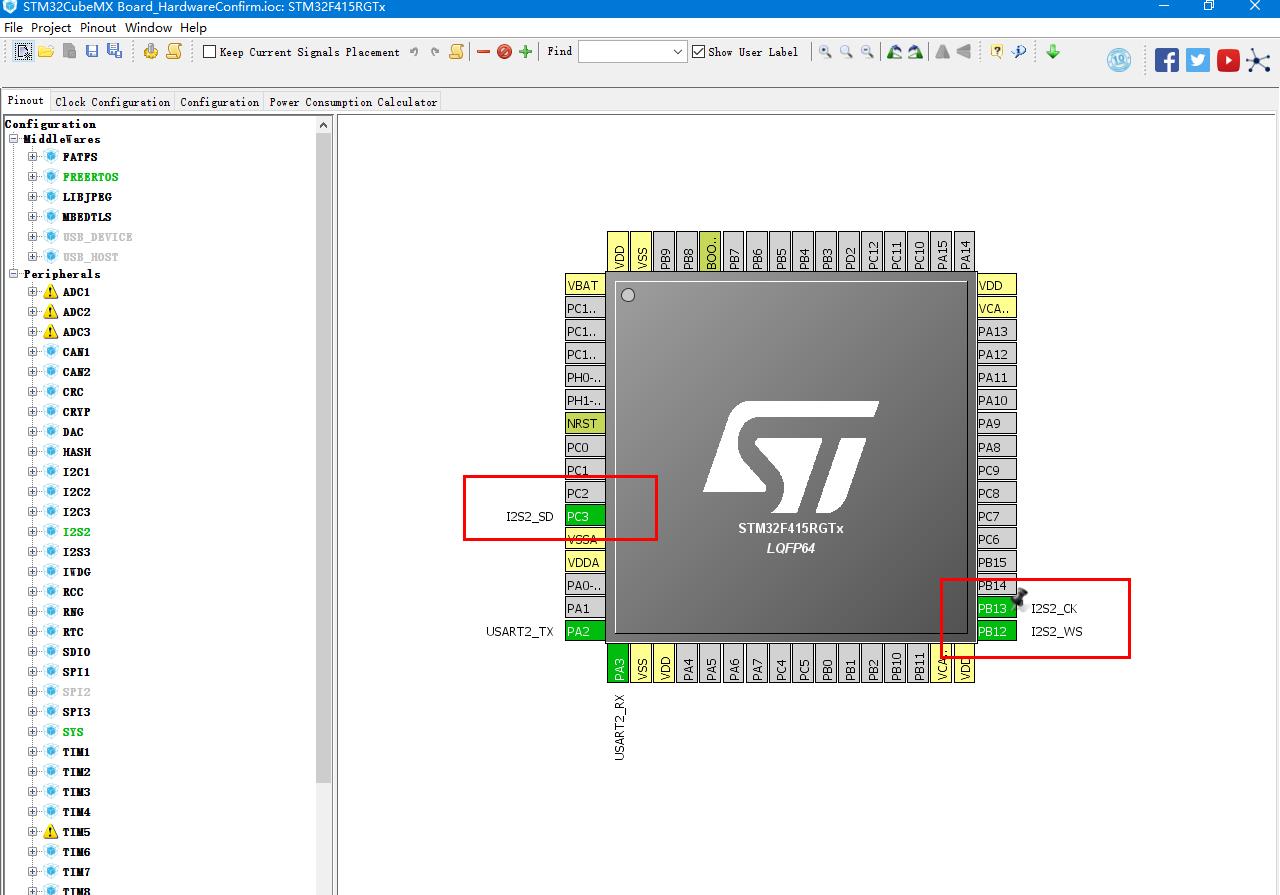Click the rotate counter-clockwise chip icon
Viewport: 1280px width, 895px height.
pos(915,52)
